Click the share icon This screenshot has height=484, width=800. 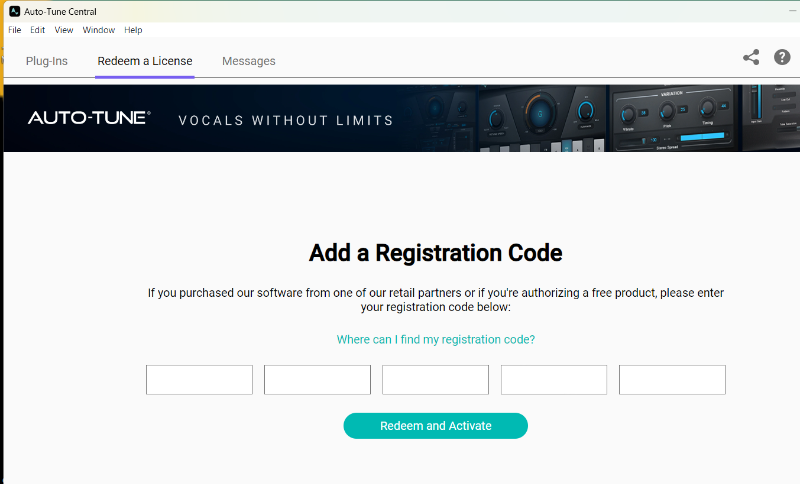click(751, 58)
